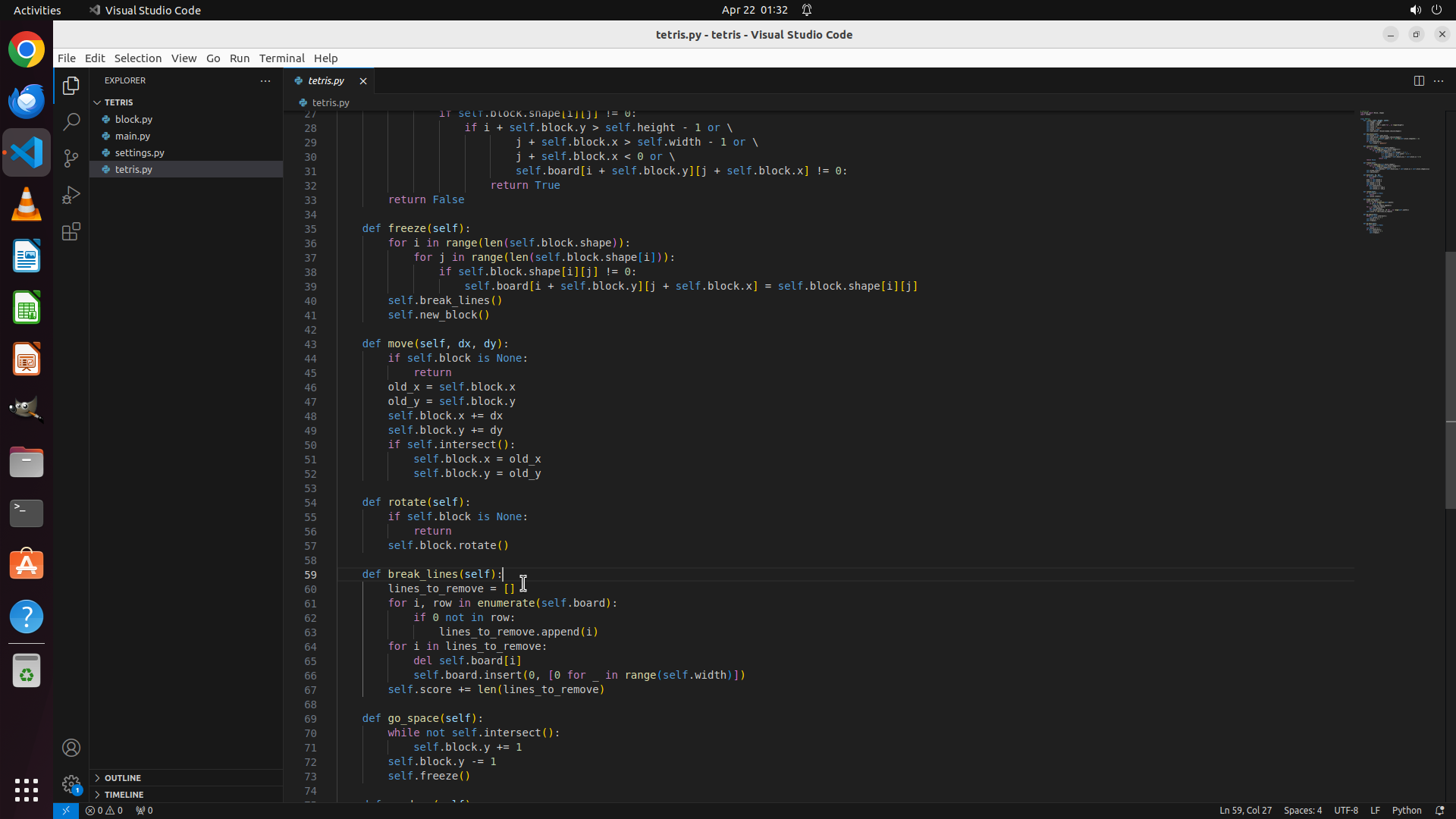Open remote window status bar button
This screenshot has width=1456, height=819.
click(x=66, y=810)
